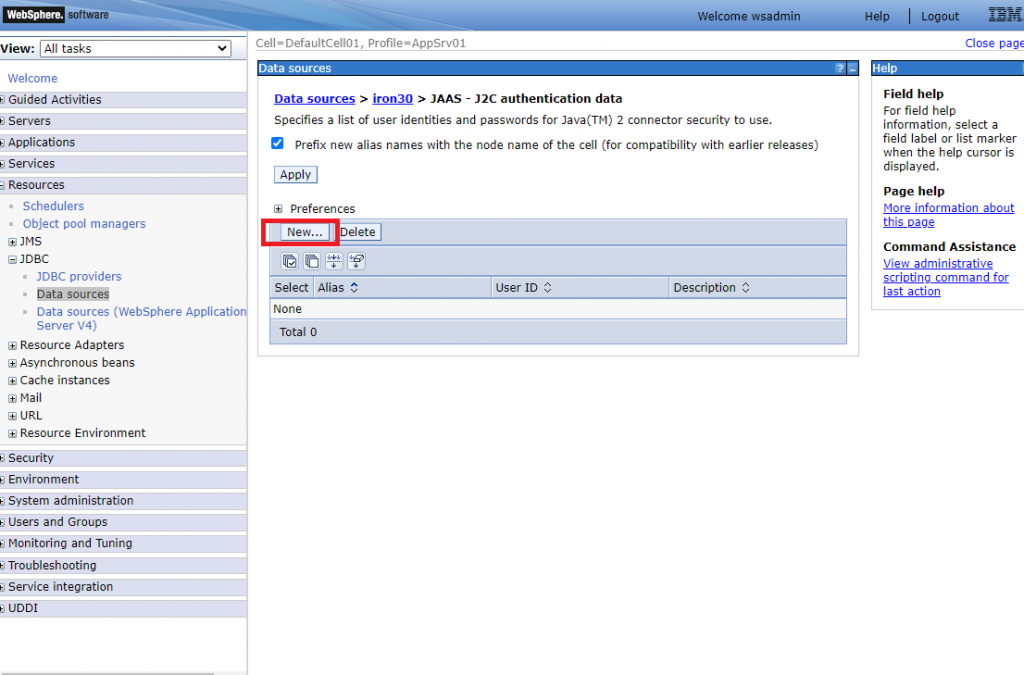Click More information about this page

(x=948, y=215)
